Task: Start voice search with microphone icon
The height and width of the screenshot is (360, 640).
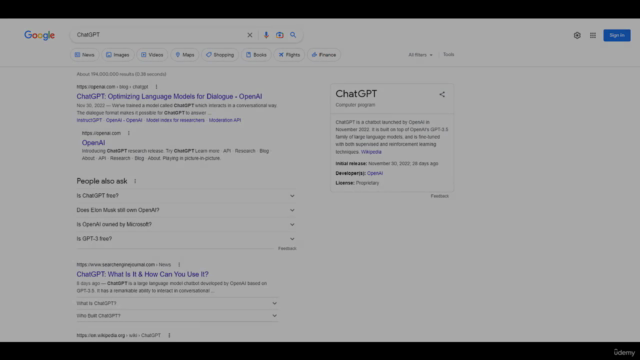Action: [x=266, y=35]
